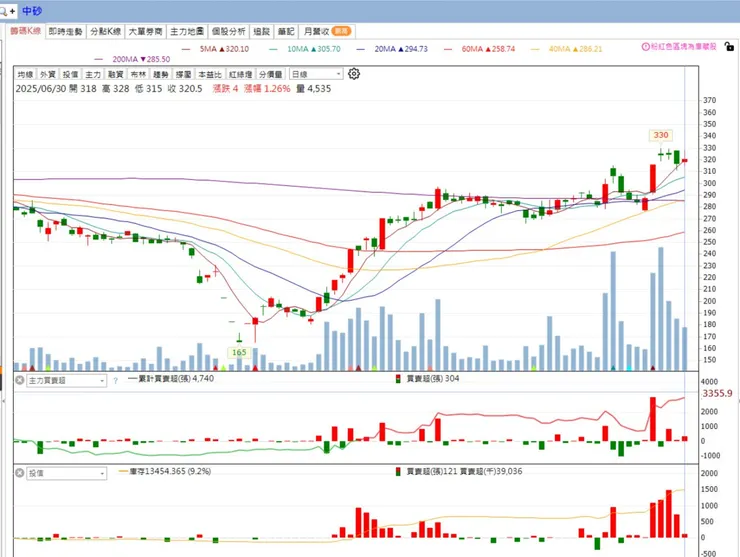740x557 pixels.
Task: Click the 60MA legend entry
Action: tap(479, 49)
